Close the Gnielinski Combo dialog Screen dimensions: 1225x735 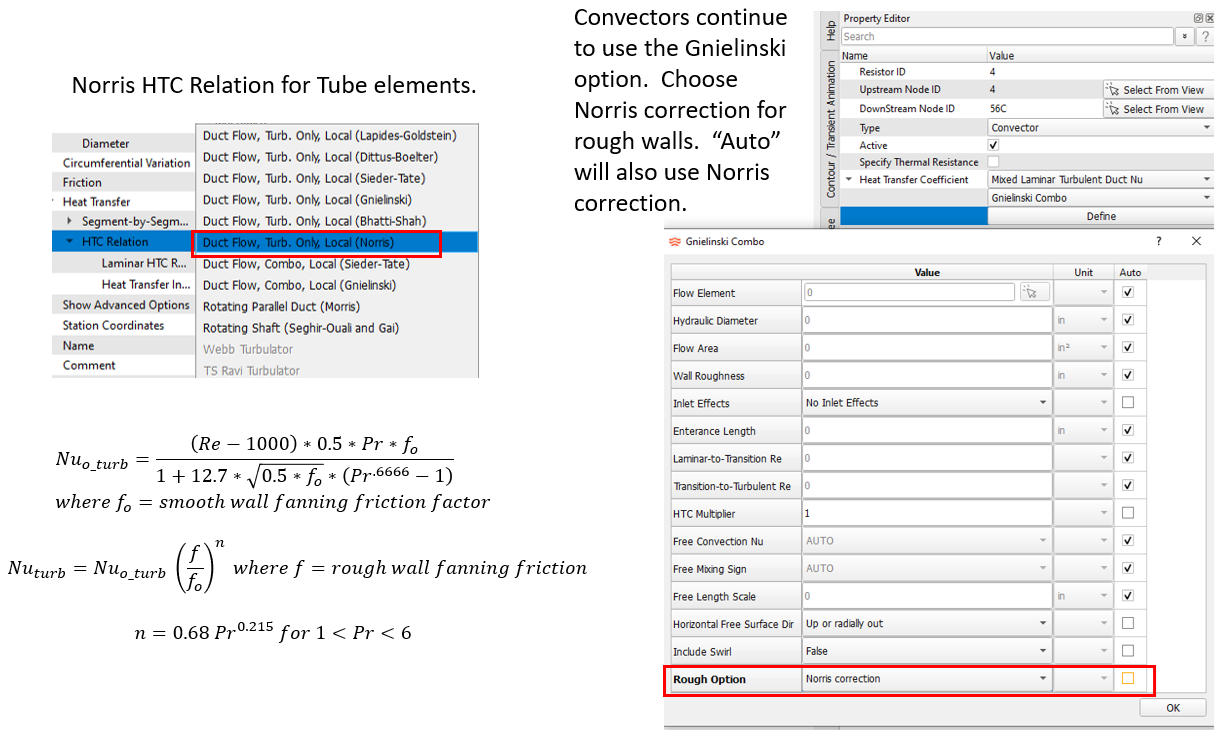[1196, 241]
